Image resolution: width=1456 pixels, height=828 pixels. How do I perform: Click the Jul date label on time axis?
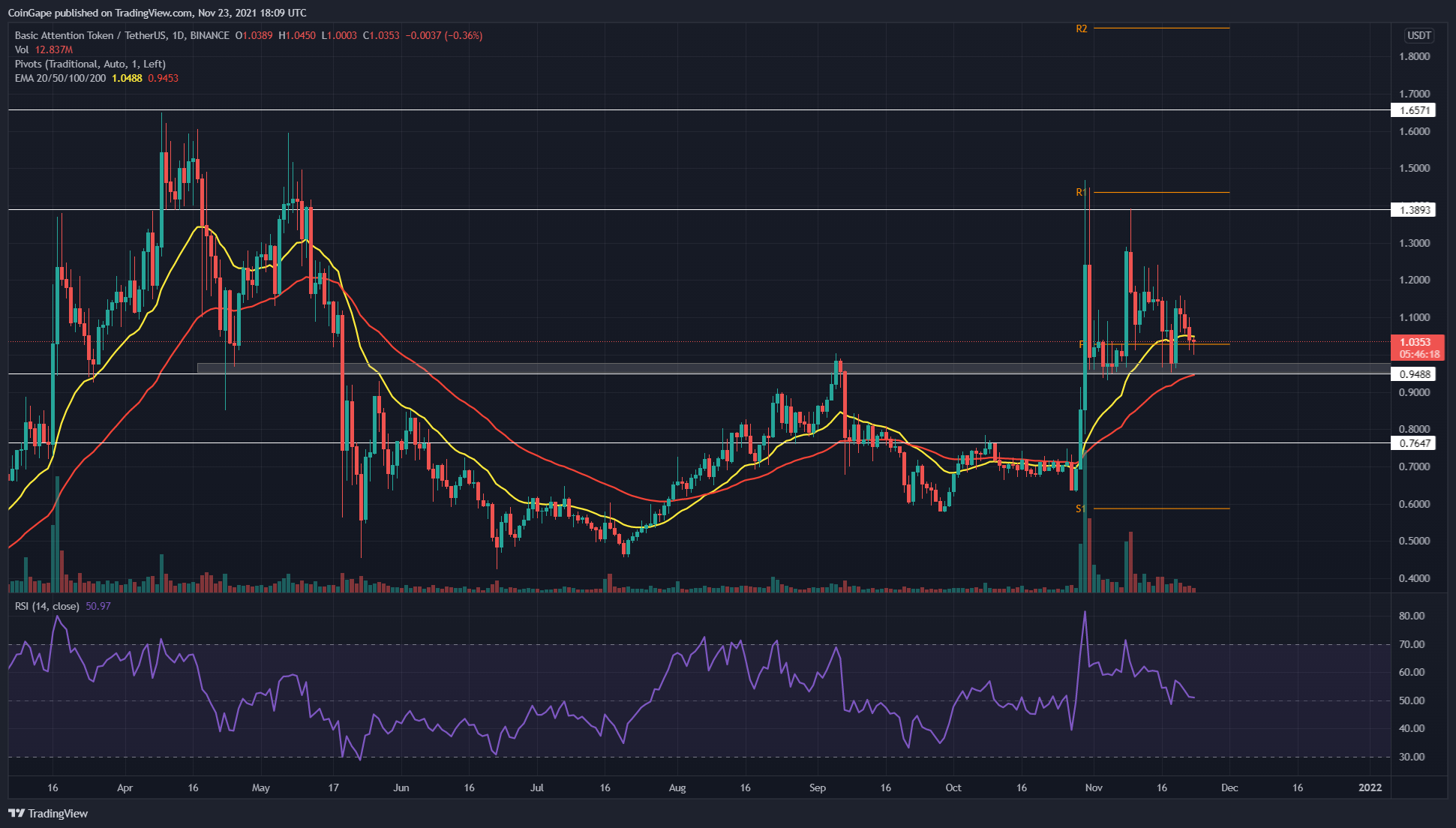click(x=537, y=787)
